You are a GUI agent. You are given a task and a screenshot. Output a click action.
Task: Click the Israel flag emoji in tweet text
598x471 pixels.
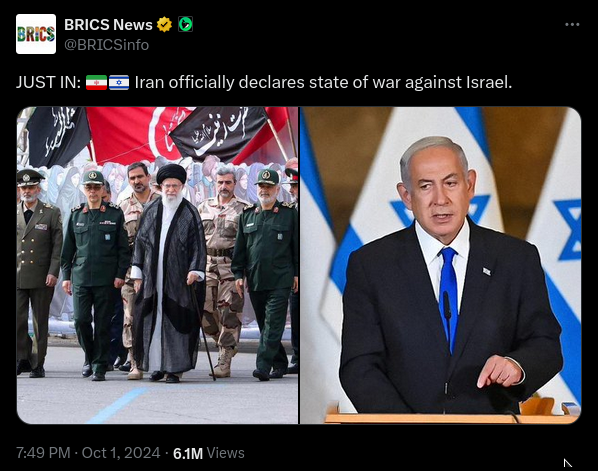(119, 82)
